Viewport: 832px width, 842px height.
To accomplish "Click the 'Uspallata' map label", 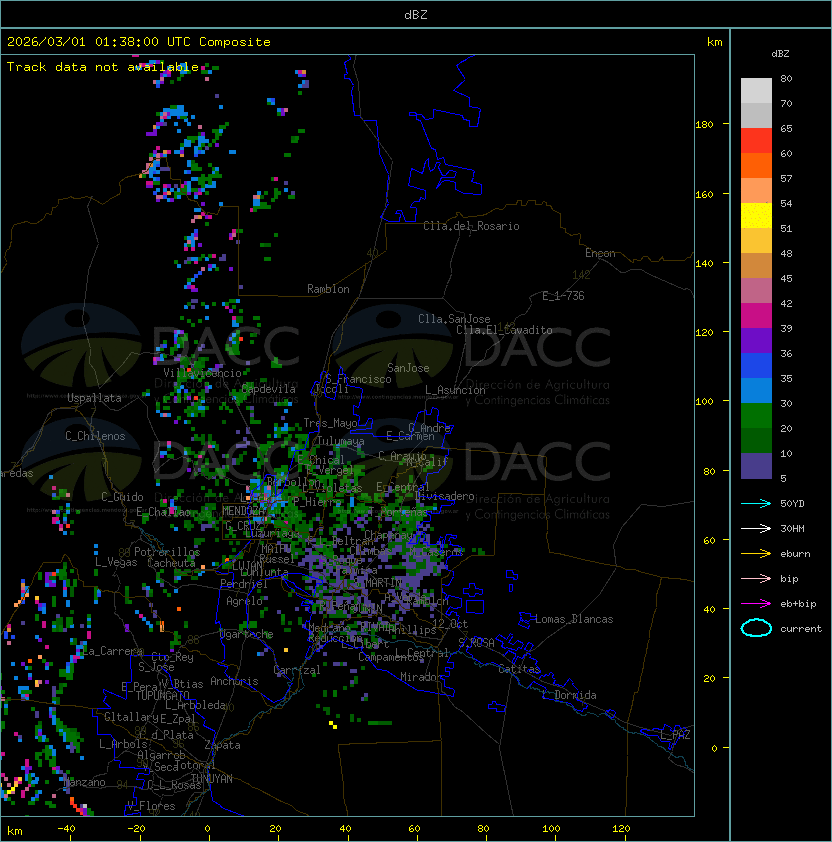I will point(94,398).
